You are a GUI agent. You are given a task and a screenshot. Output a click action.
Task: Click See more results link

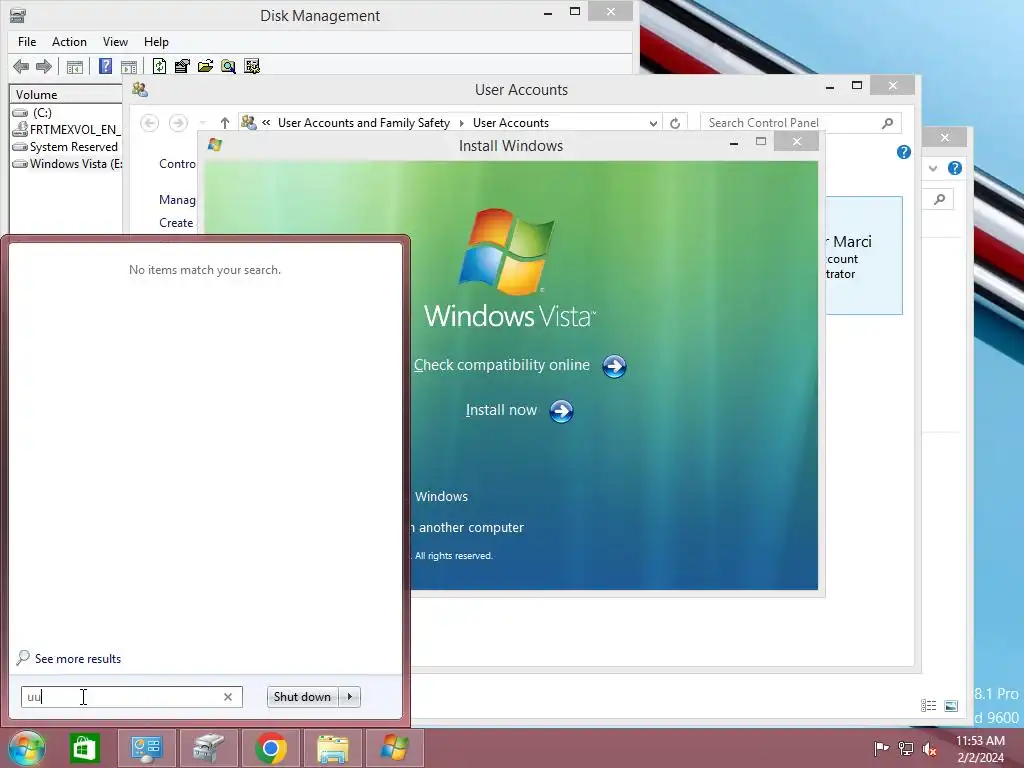(78, 659)
